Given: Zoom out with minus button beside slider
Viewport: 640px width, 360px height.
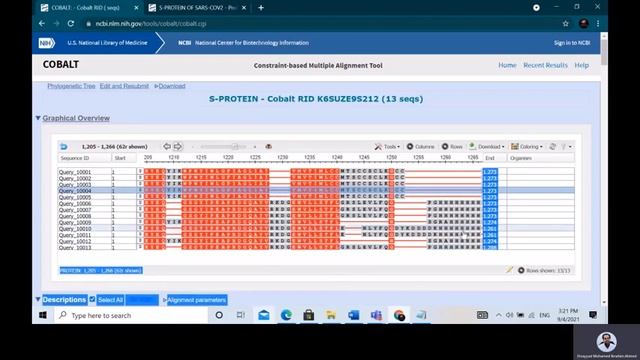Looking at the screenshot, I should [x=193, y=147].
